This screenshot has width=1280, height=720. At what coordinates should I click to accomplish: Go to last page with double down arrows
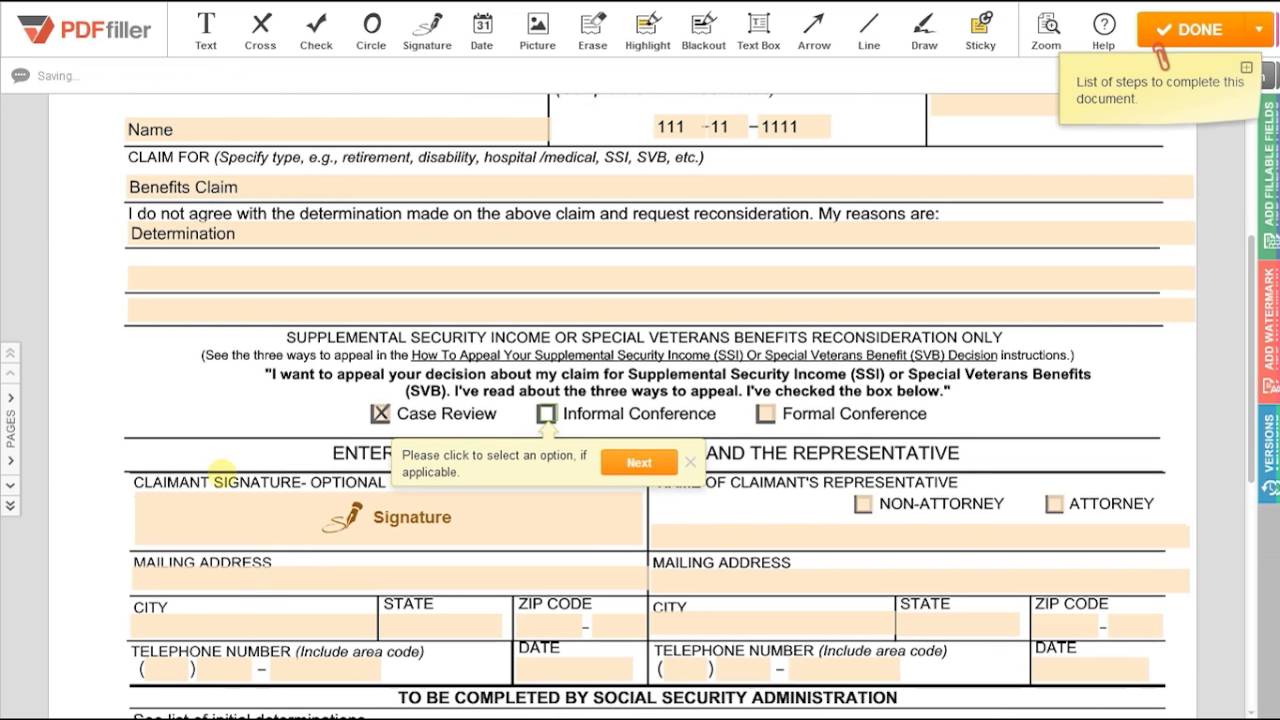10,506
